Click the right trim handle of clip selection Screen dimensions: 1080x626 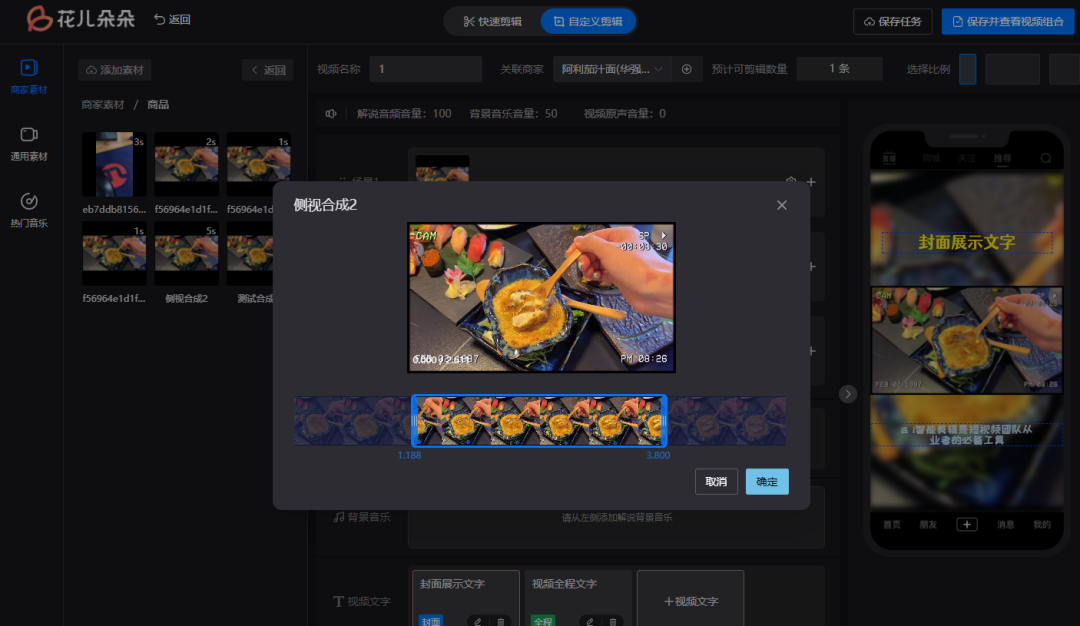(663, 421)
